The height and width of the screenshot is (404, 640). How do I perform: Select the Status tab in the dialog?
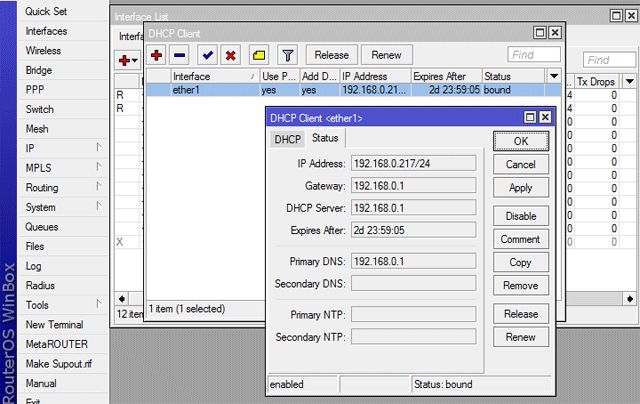pyautogui.click(x=324, y=139)
